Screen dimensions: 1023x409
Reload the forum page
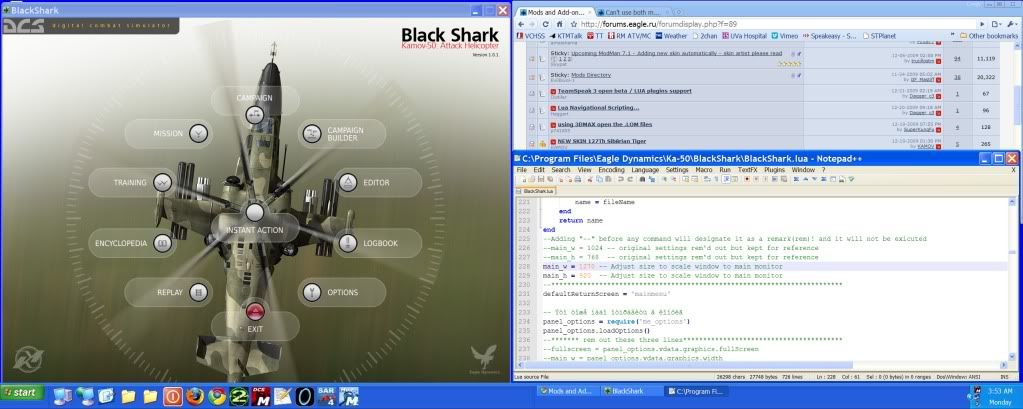545,24
